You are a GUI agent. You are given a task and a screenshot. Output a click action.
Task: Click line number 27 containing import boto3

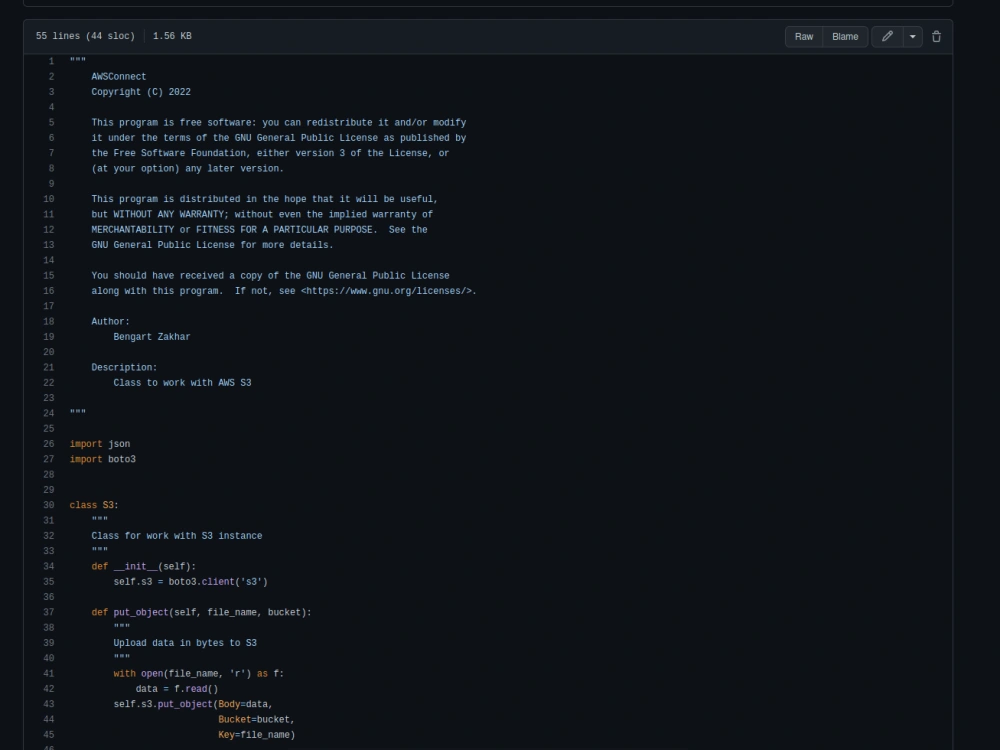click(47, 459)
